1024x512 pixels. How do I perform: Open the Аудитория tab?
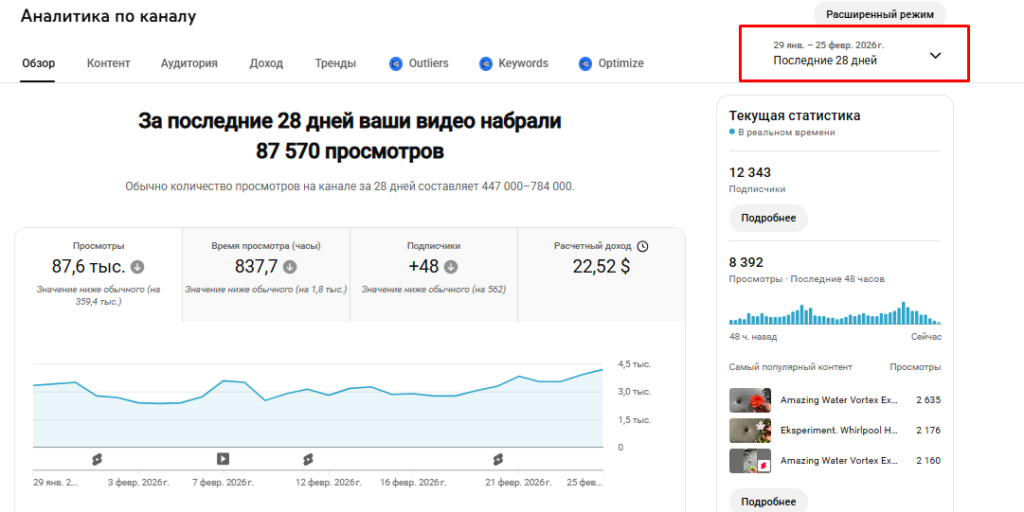[x=189, y=64]
